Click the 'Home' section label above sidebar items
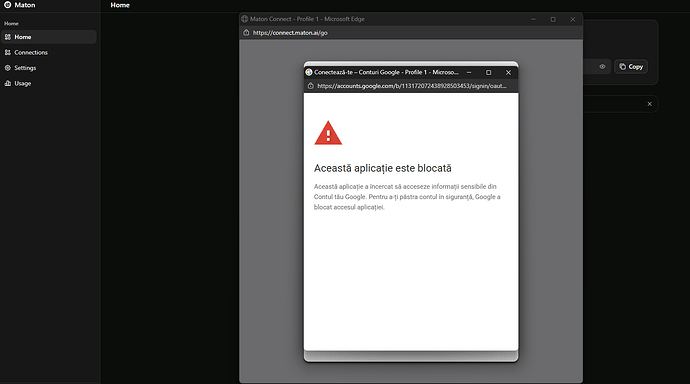This screenshot has height=384, width=690. click(x=11, y=23)
